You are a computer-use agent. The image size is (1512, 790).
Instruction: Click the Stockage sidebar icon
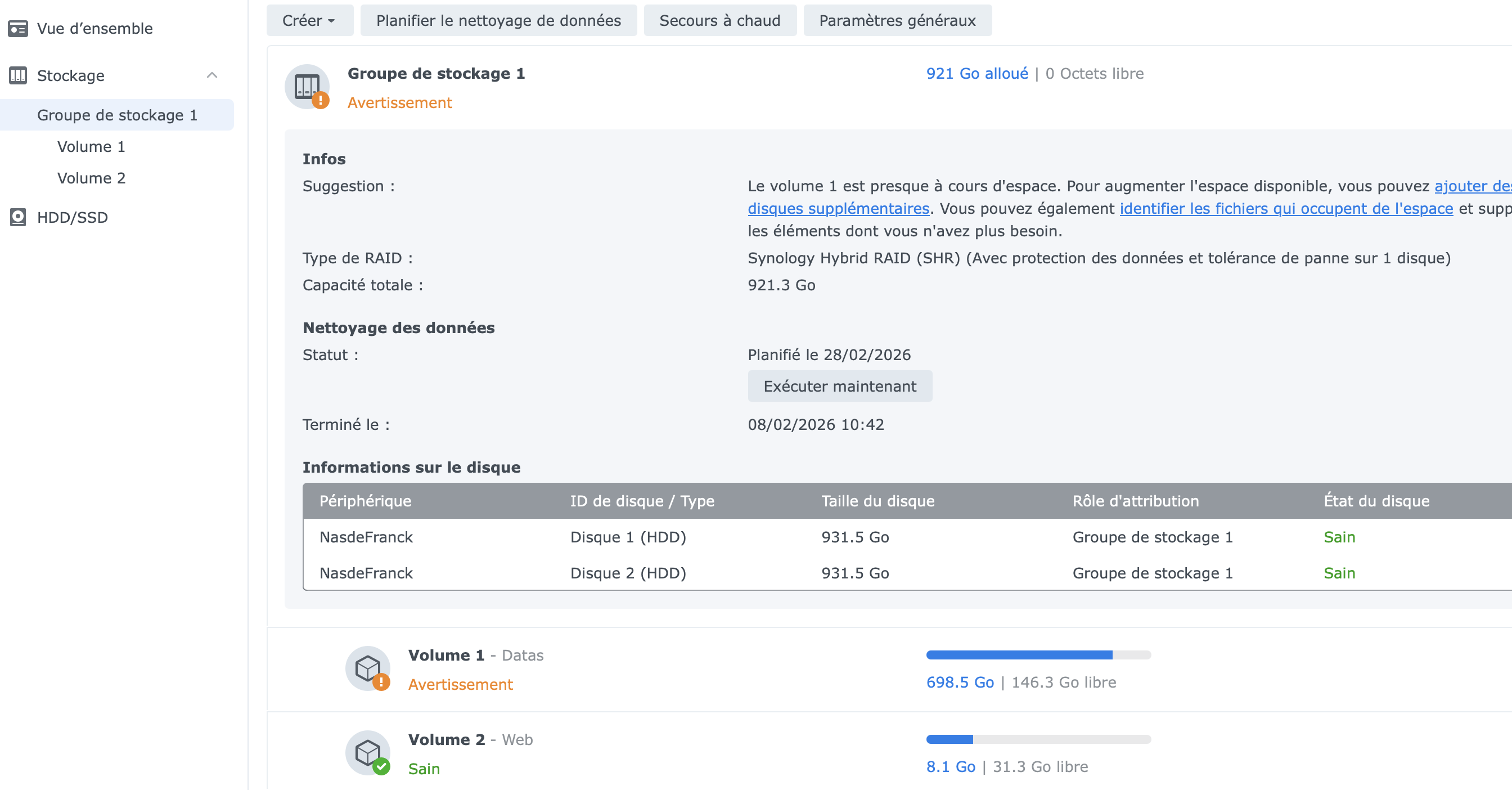click(17, 76)
